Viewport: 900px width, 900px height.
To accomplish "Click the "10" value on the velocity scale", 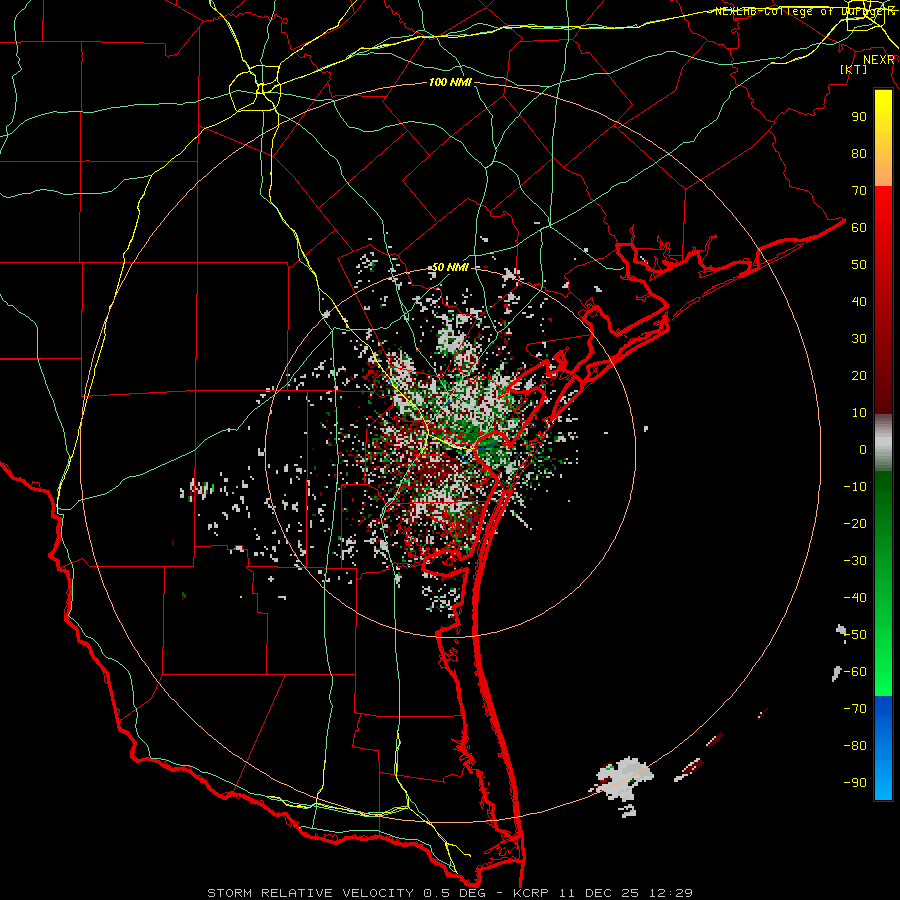I will pos(859,413).
